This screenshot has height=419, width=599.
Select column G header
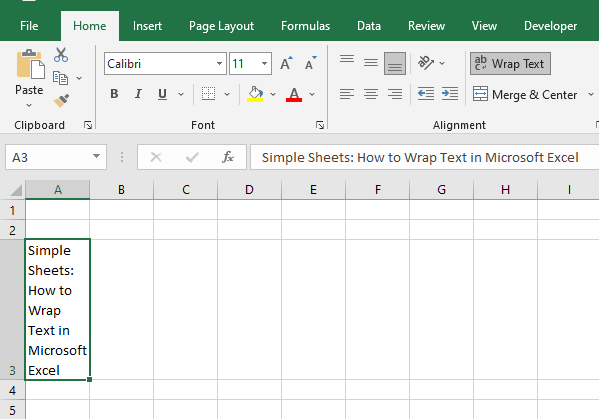[x=441, y=189]
